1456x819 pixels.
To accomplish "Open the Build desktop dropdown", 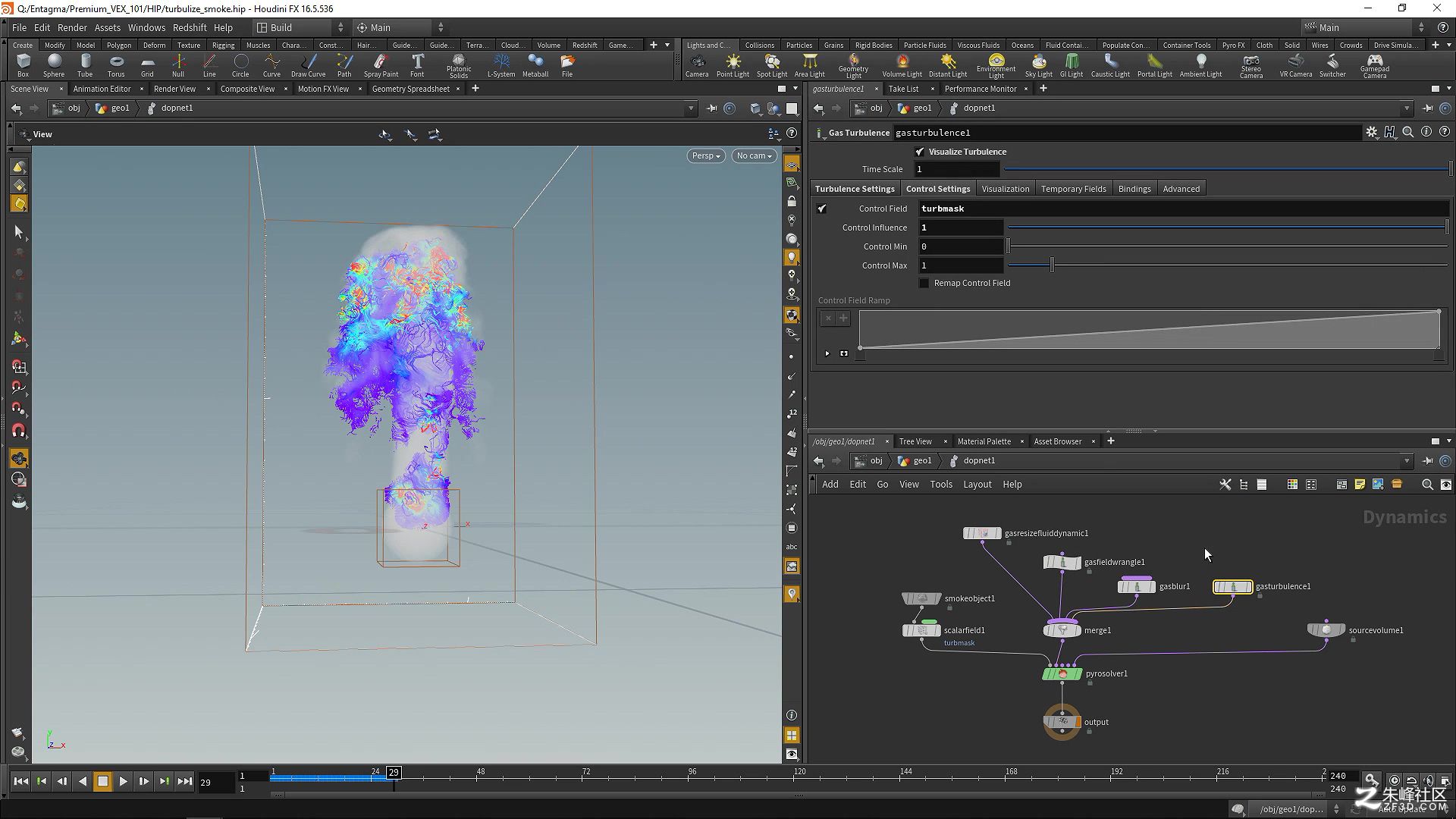I will click(x=300, y=27).
